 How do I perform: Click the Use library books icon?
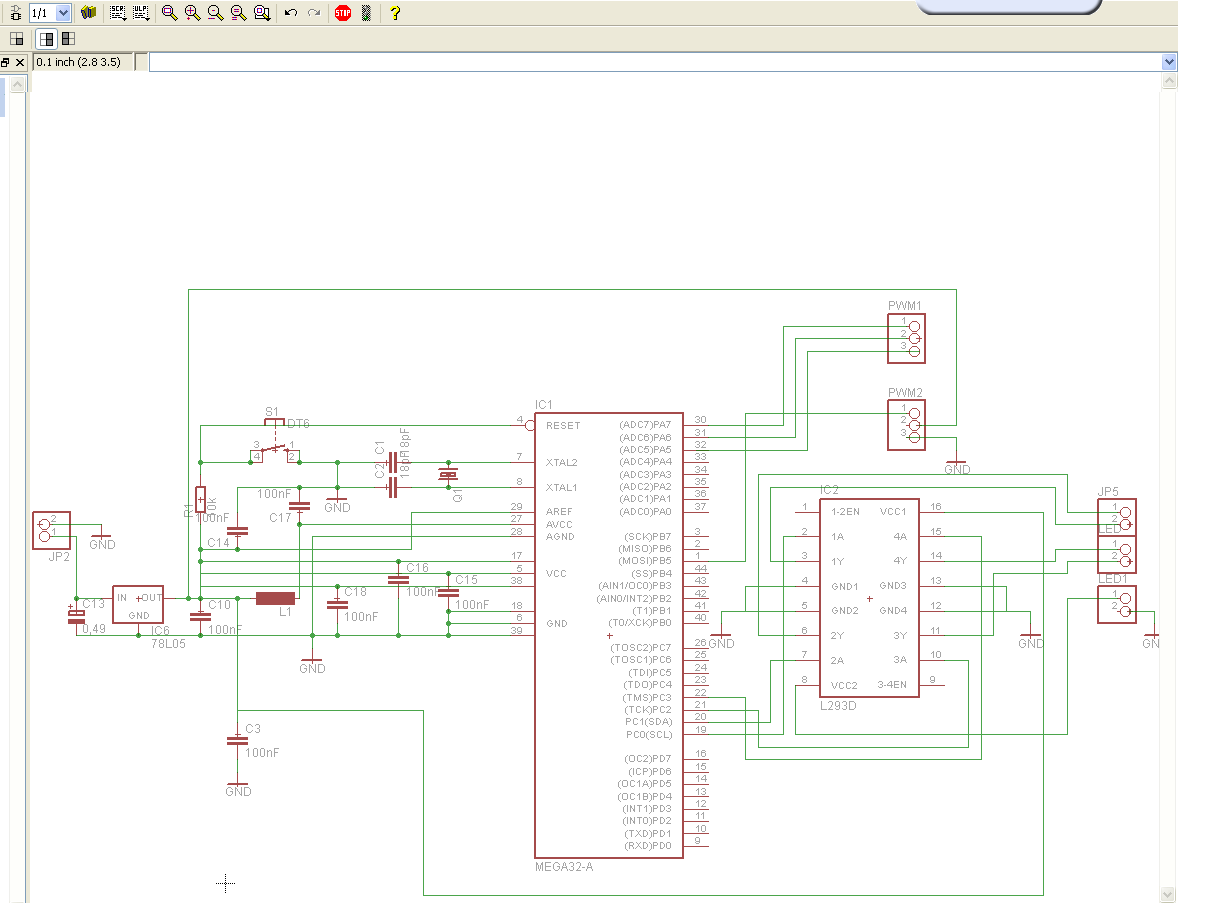coord(89,13)
